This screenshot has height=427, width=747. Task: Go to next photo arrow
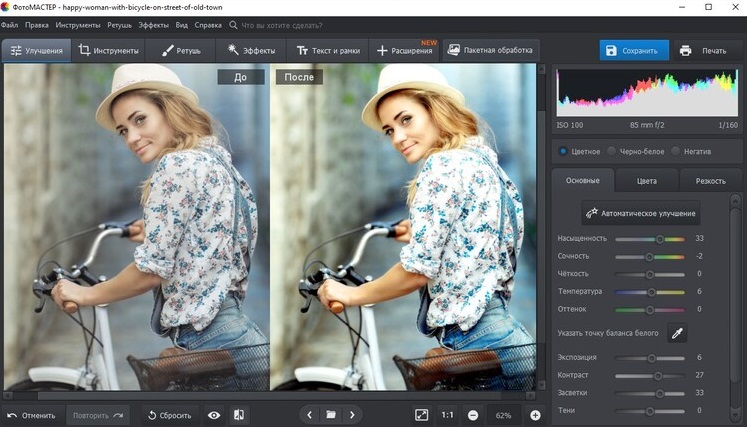click(352, 415)
